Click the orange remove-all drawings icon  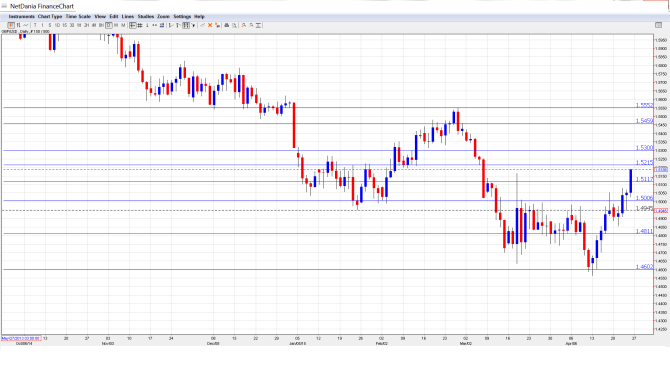coord(217,26)
